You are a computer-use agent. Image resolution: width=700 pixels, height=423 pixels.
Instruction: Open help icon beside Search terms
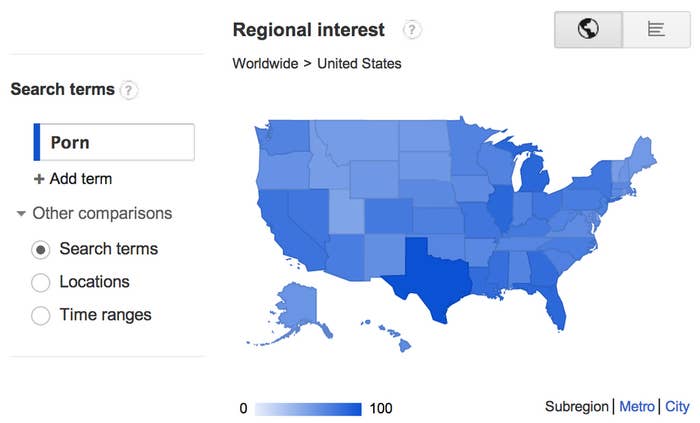click(x=129, y=90)
